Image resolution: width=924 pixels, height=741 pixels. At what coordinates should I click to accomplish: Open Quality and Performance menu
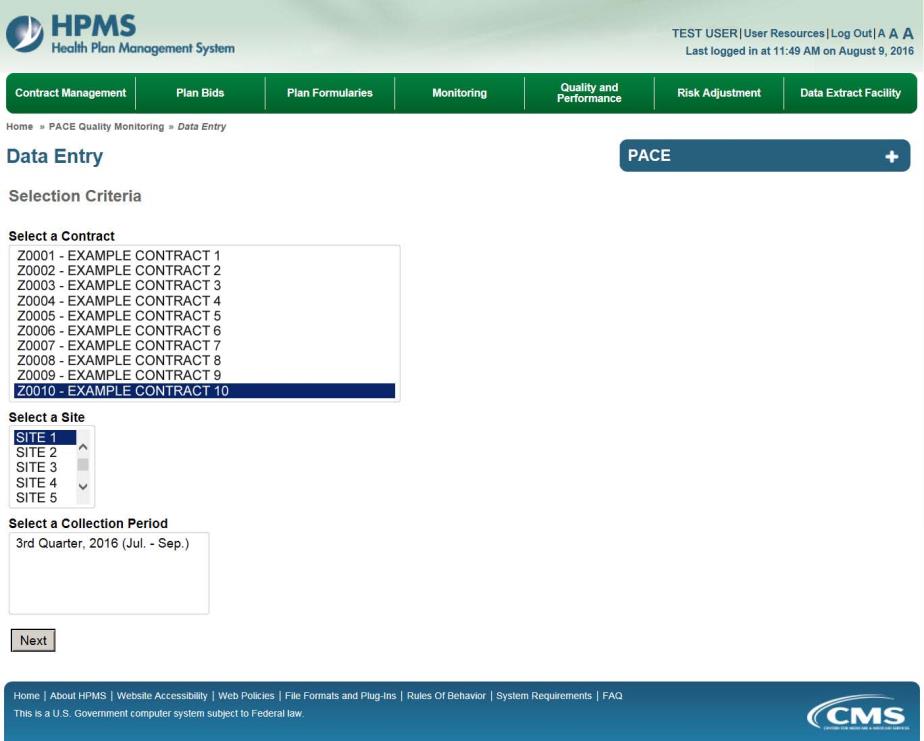(x=589, y=93)
